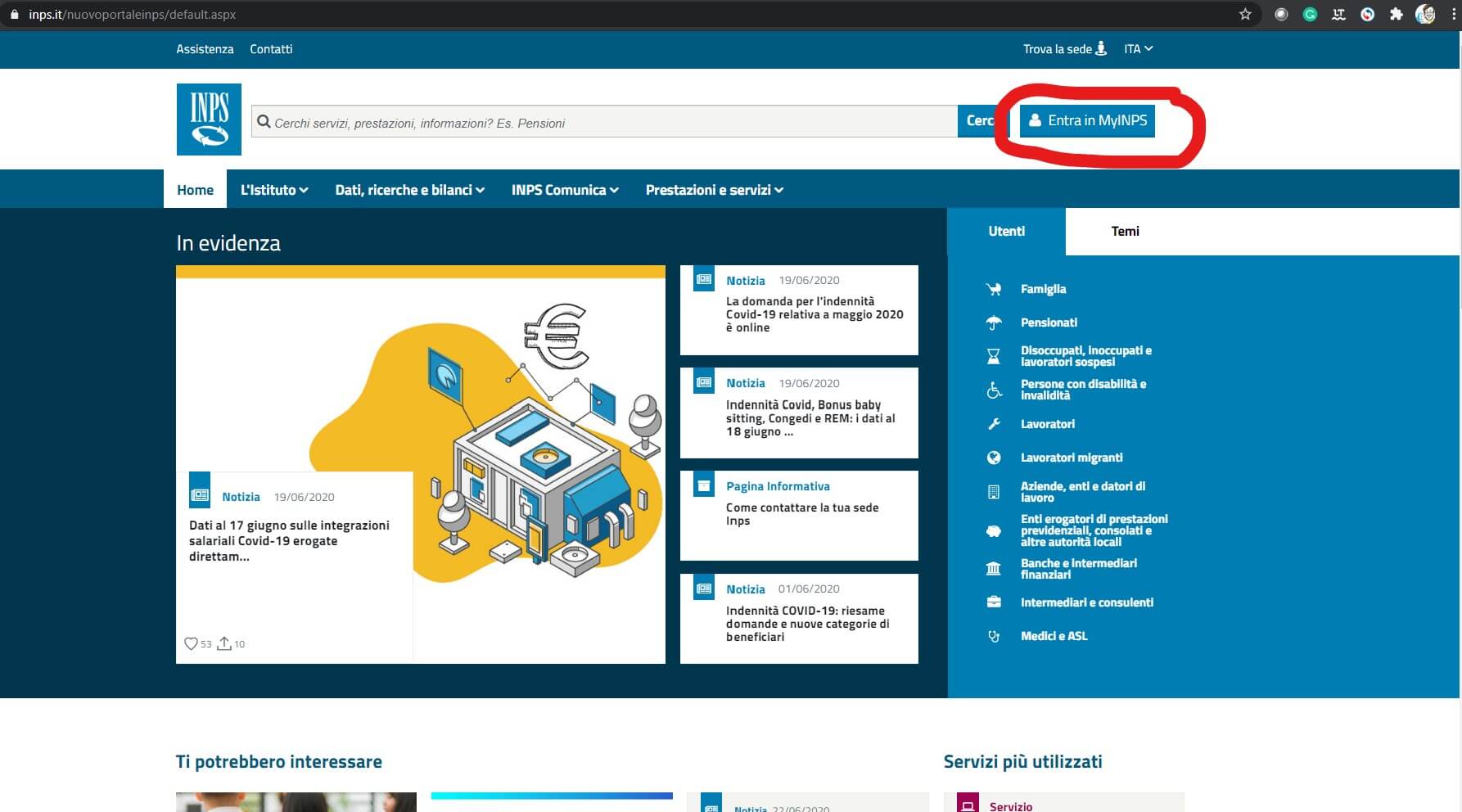The image size is (1462, 812).
Task: Open the Assistenza link
Action: [x=205, y=49]
